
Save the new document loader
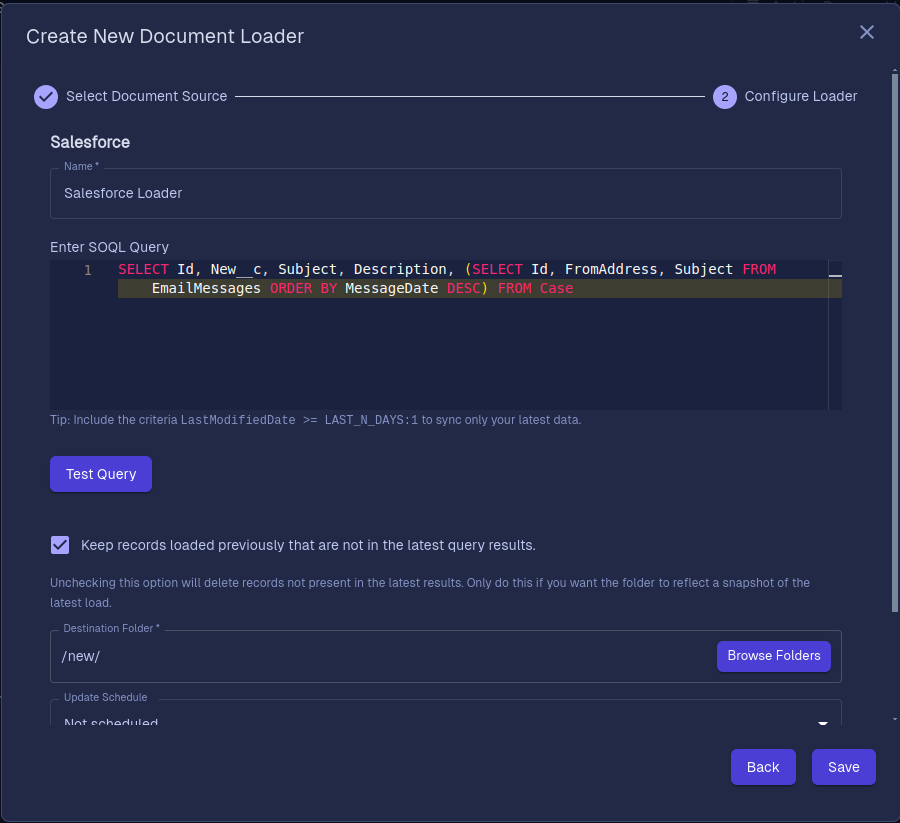coord(843,767)
